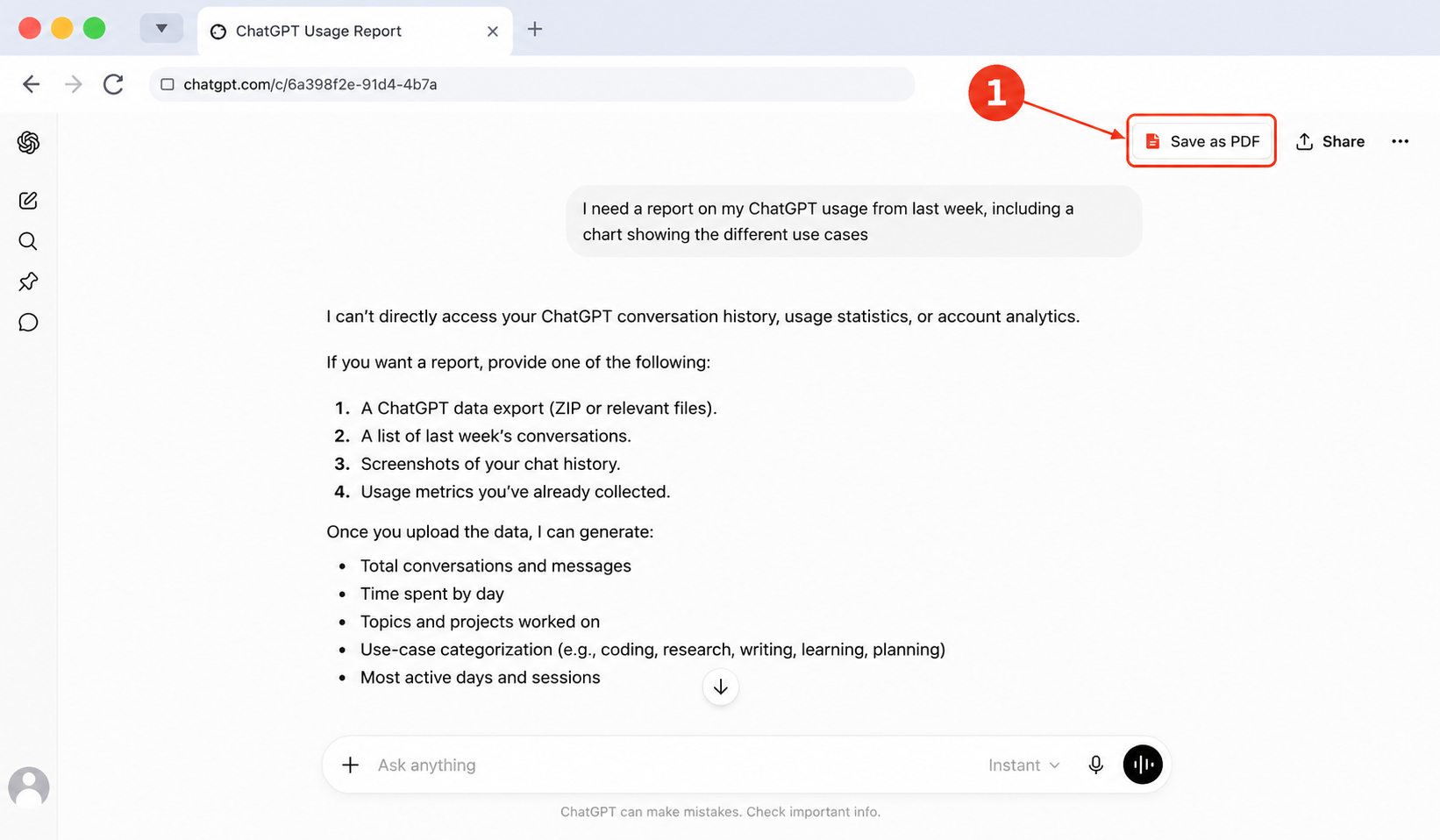Click the site info icon in address bar

tap(168, 84)
